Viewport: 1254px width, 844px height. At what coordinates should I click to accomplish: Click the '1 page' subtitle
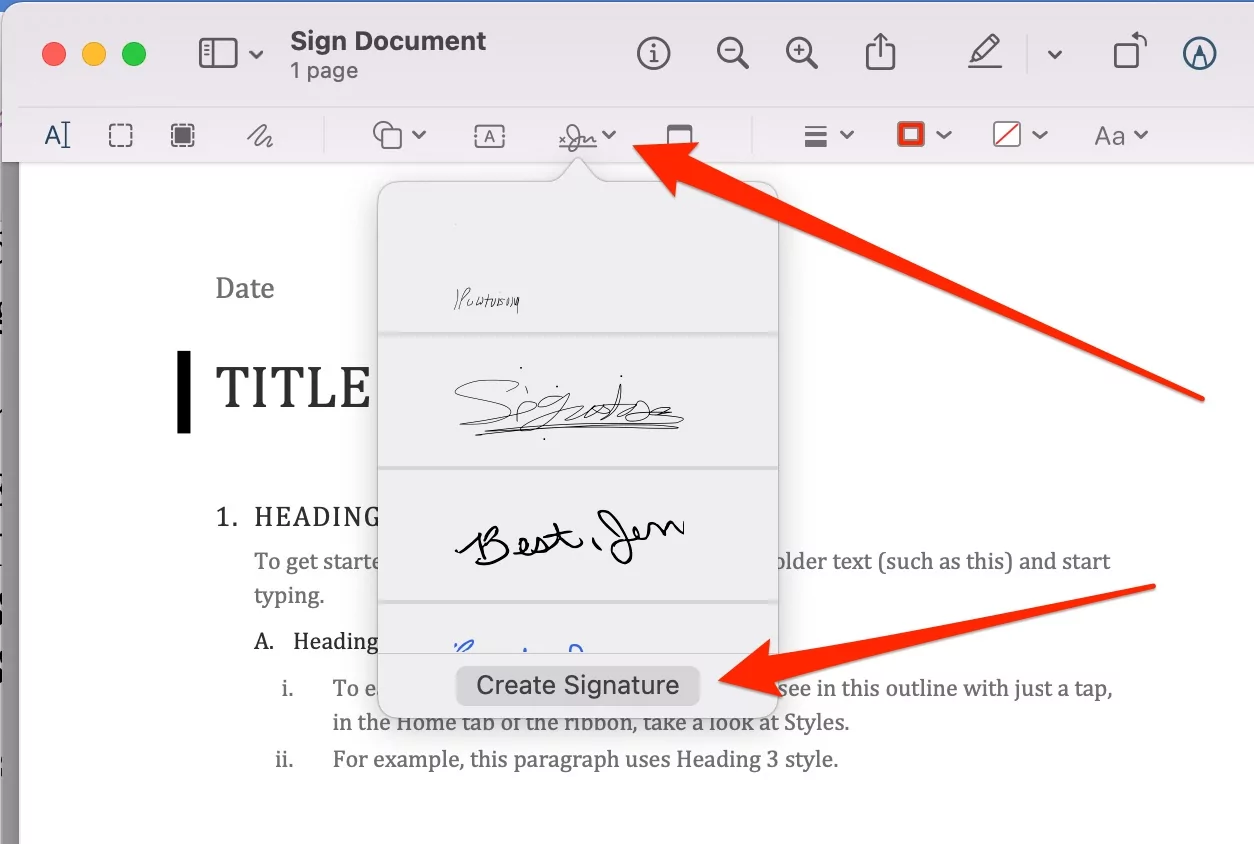(x=324, y=71)
